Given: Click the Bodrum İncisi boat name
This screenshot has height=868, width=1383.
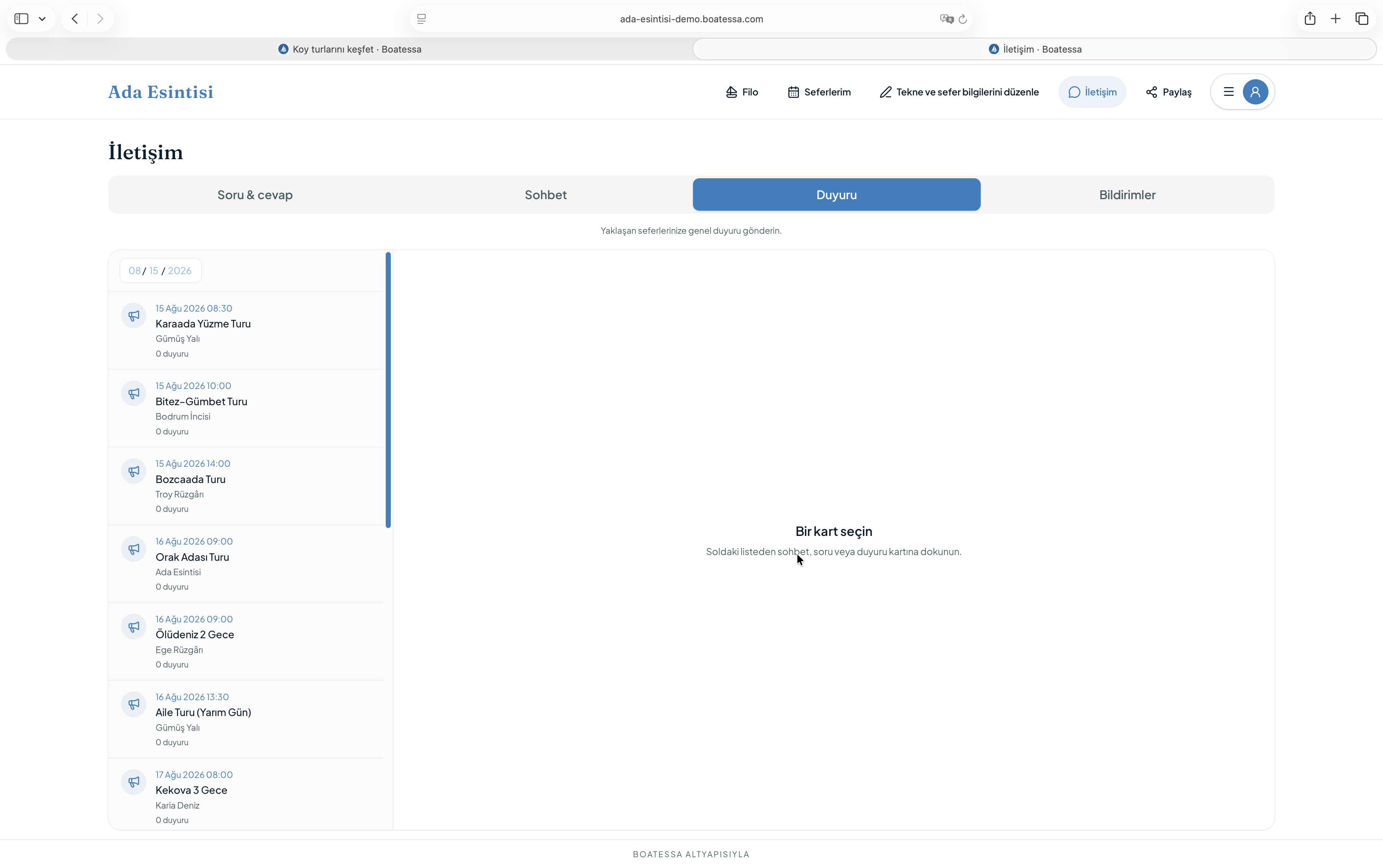Looking at the screenshot, I should (x=183, y=417).
